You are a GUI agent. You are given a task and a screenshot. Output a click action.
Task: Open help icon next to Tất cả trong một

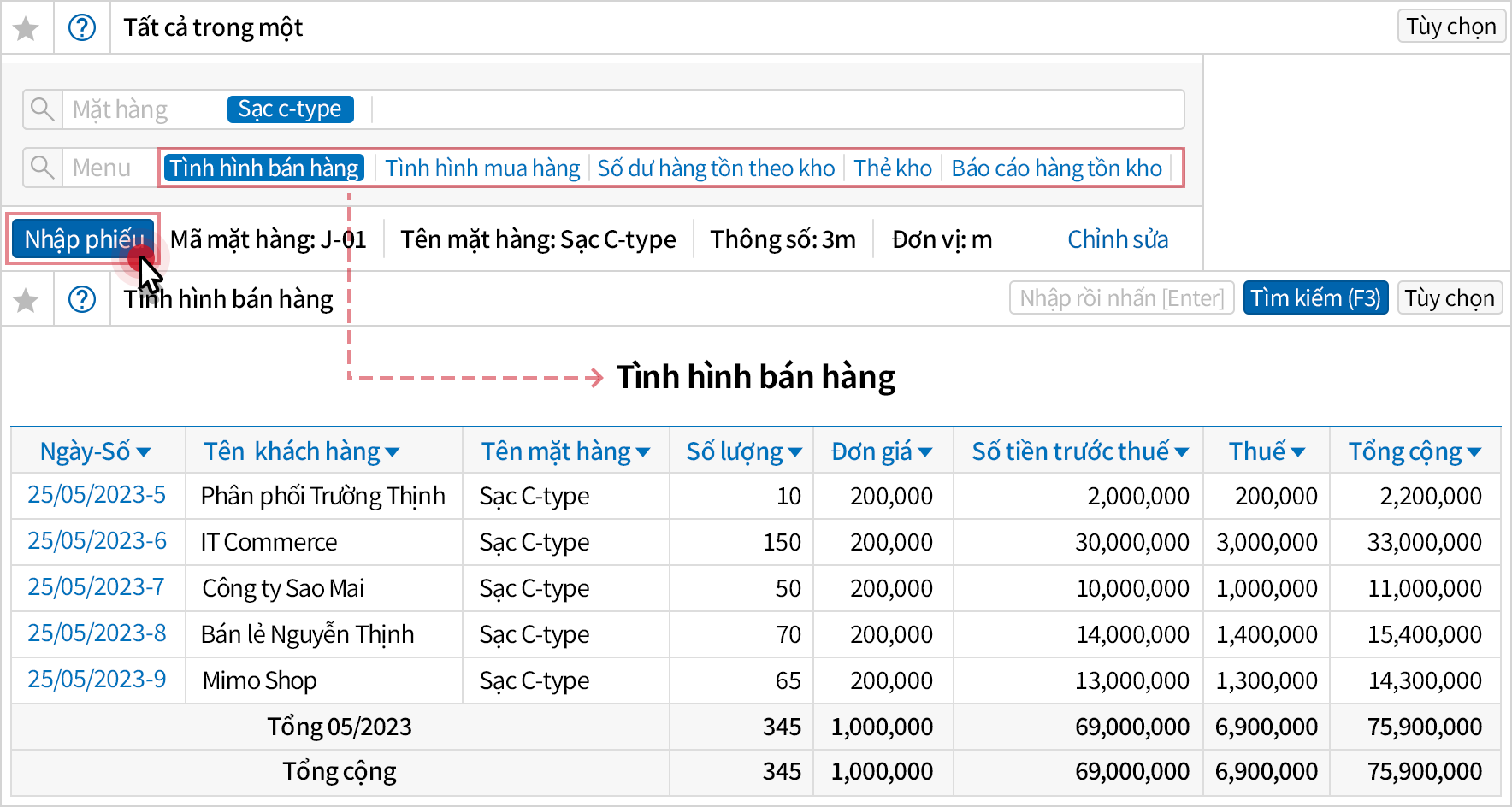[x=82, y=28]
